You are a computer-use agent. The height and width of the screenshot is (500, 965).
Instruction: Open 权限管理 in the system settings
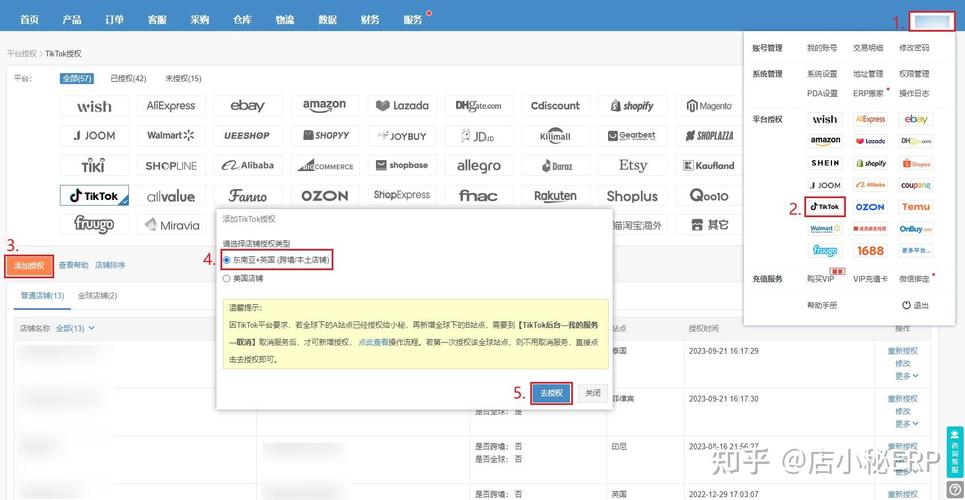coord(914,74)
